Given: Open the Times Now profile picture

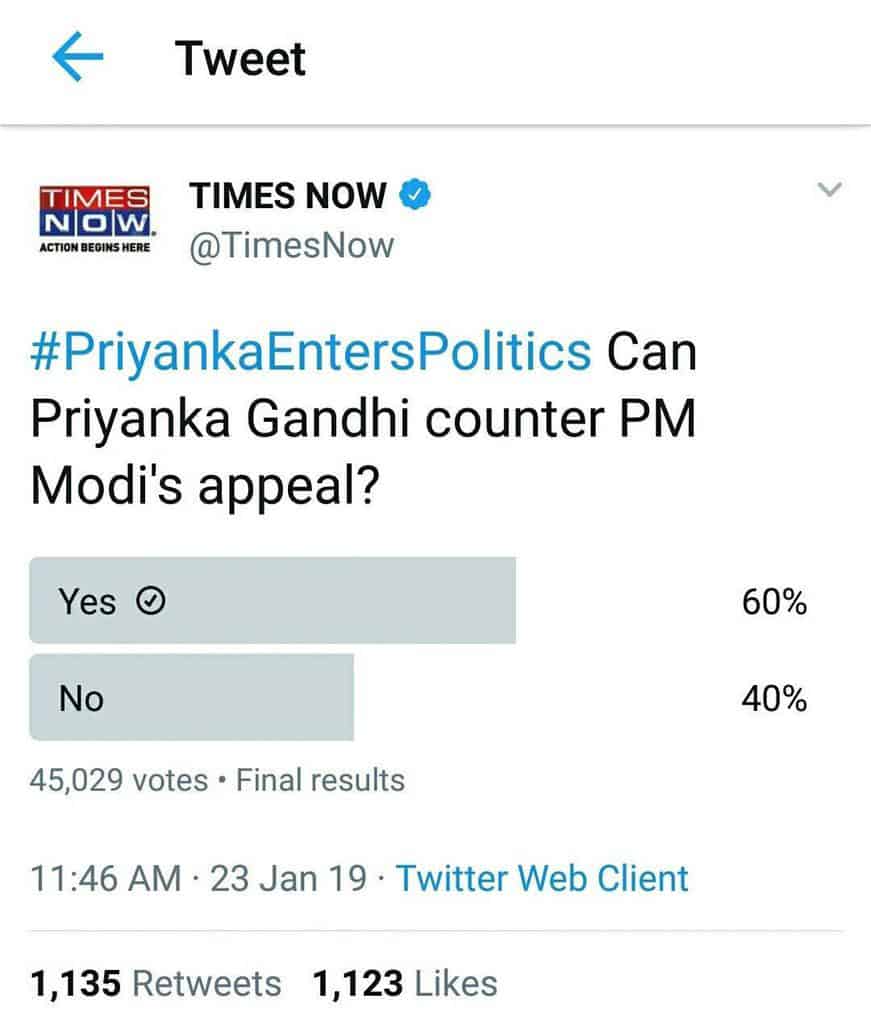Looking at the screenshot, I should (93, 217).
